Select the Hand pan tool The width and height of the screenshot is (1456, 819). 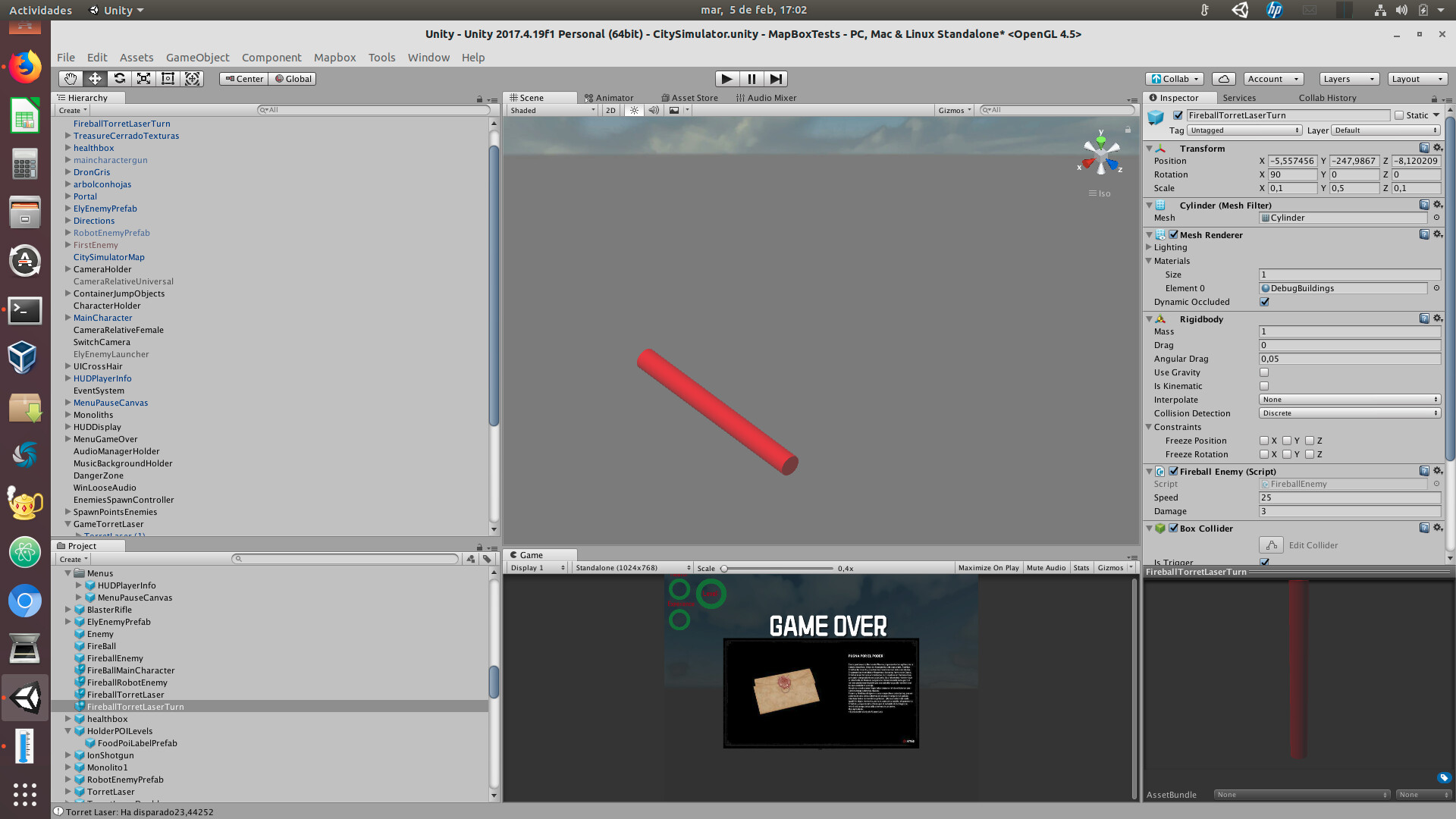tap(70, 78)
